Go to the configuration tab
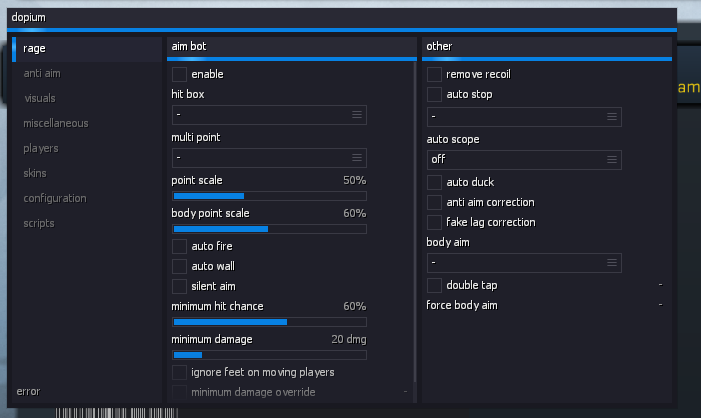 [55, 198]
